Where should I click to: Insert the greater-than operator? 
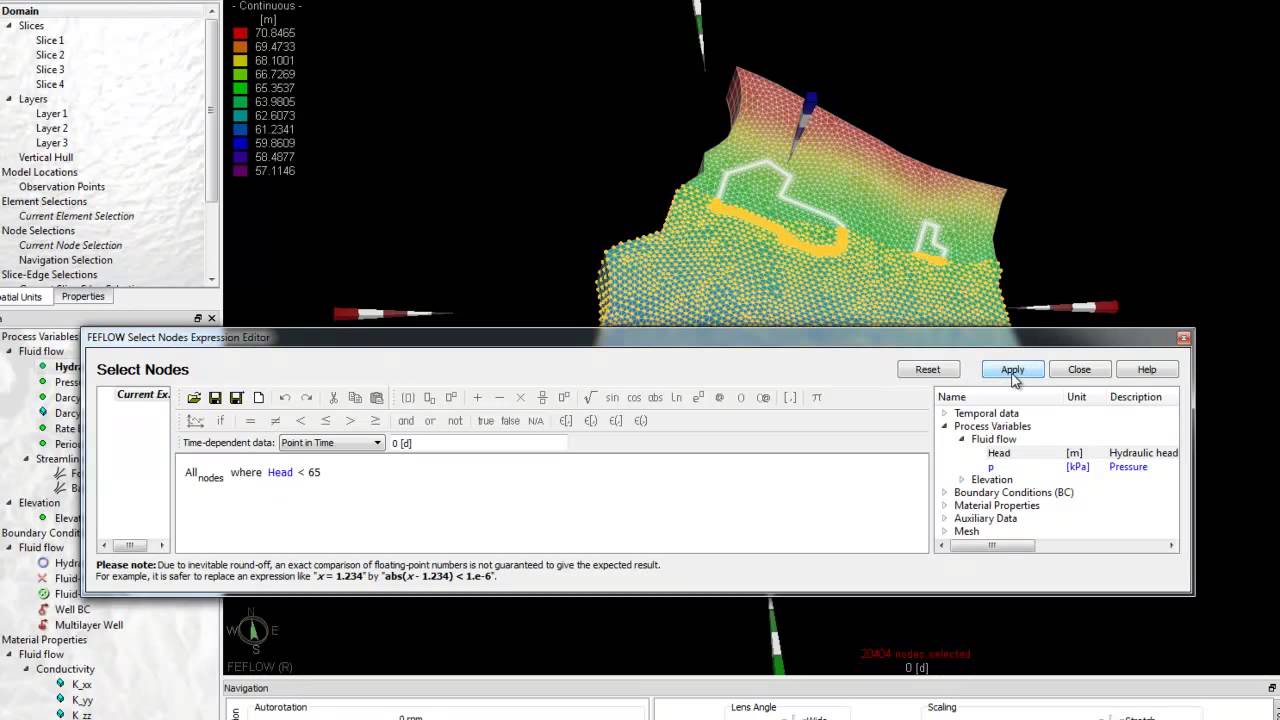(350, 421)
